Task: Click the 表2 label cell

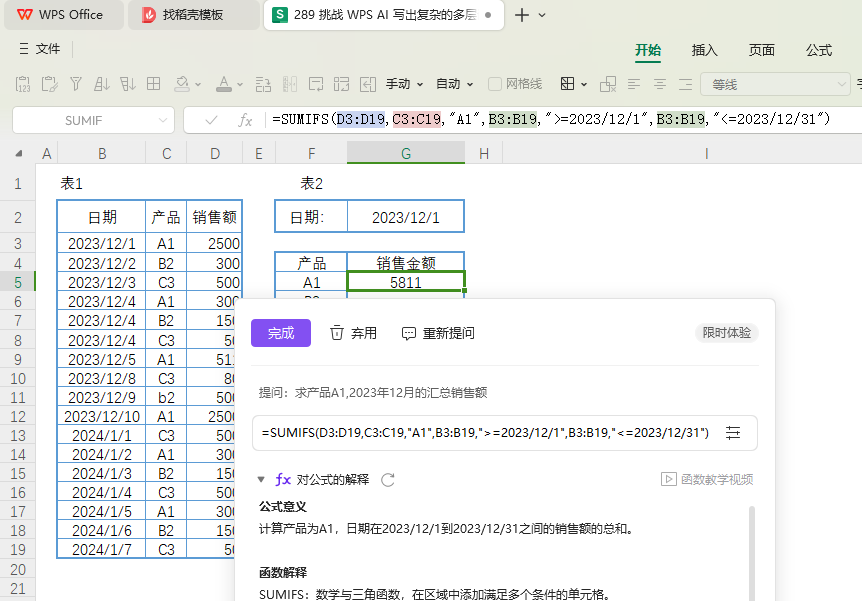Action: (x=311, y=183)
